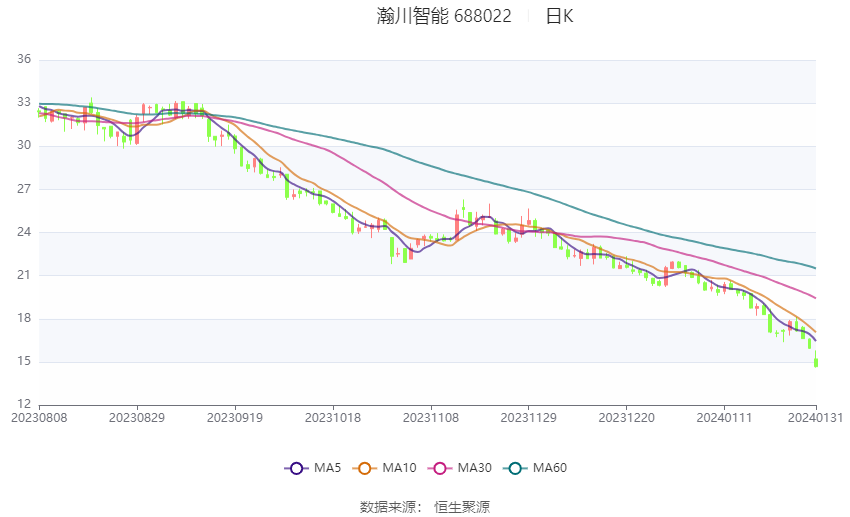This screenshot has width=850, height=517.
Task: Click y-axis value 27
Action: click(24, 189)
